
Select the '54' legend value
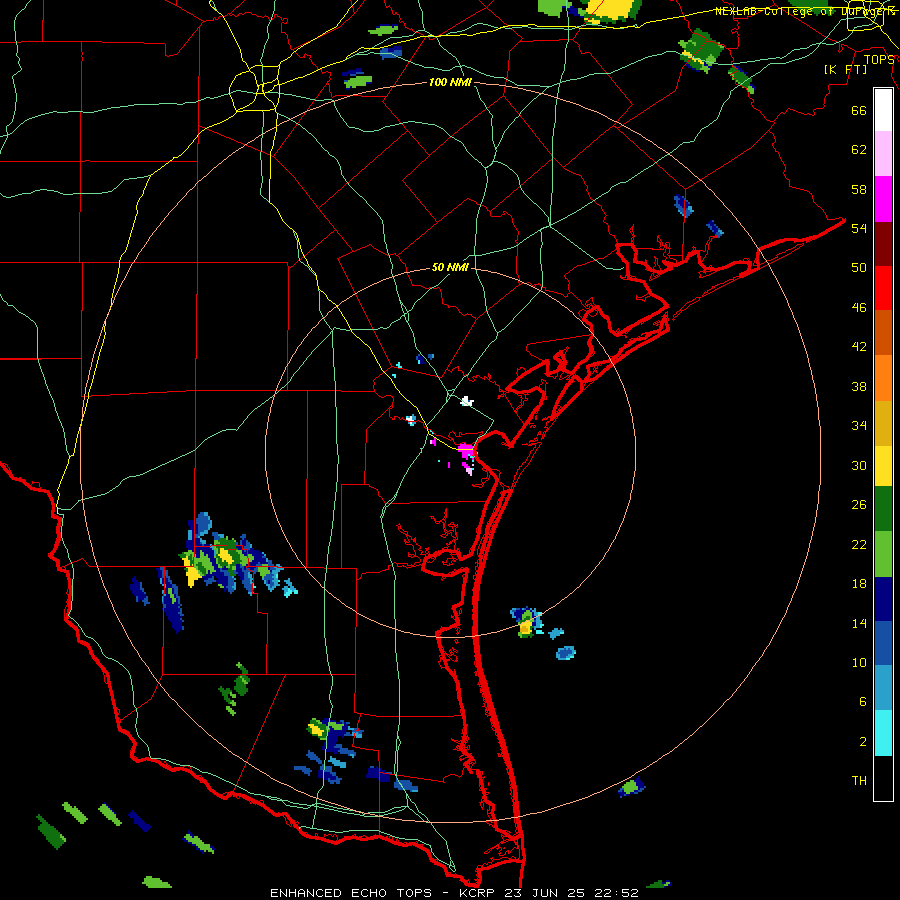point(859,228)
